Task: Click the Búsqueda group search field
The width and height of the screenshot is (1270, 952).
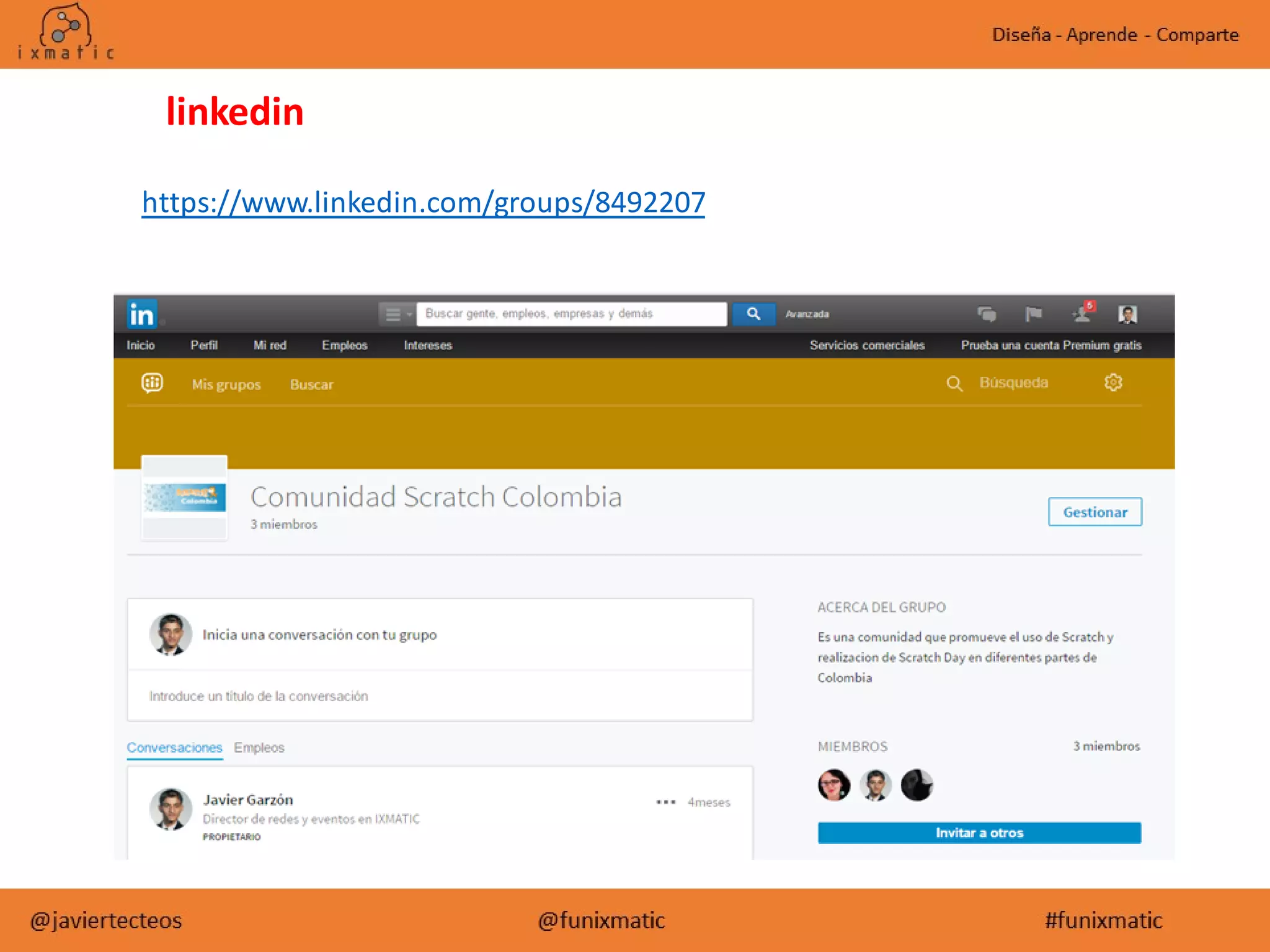Action: coord(1014,383)
